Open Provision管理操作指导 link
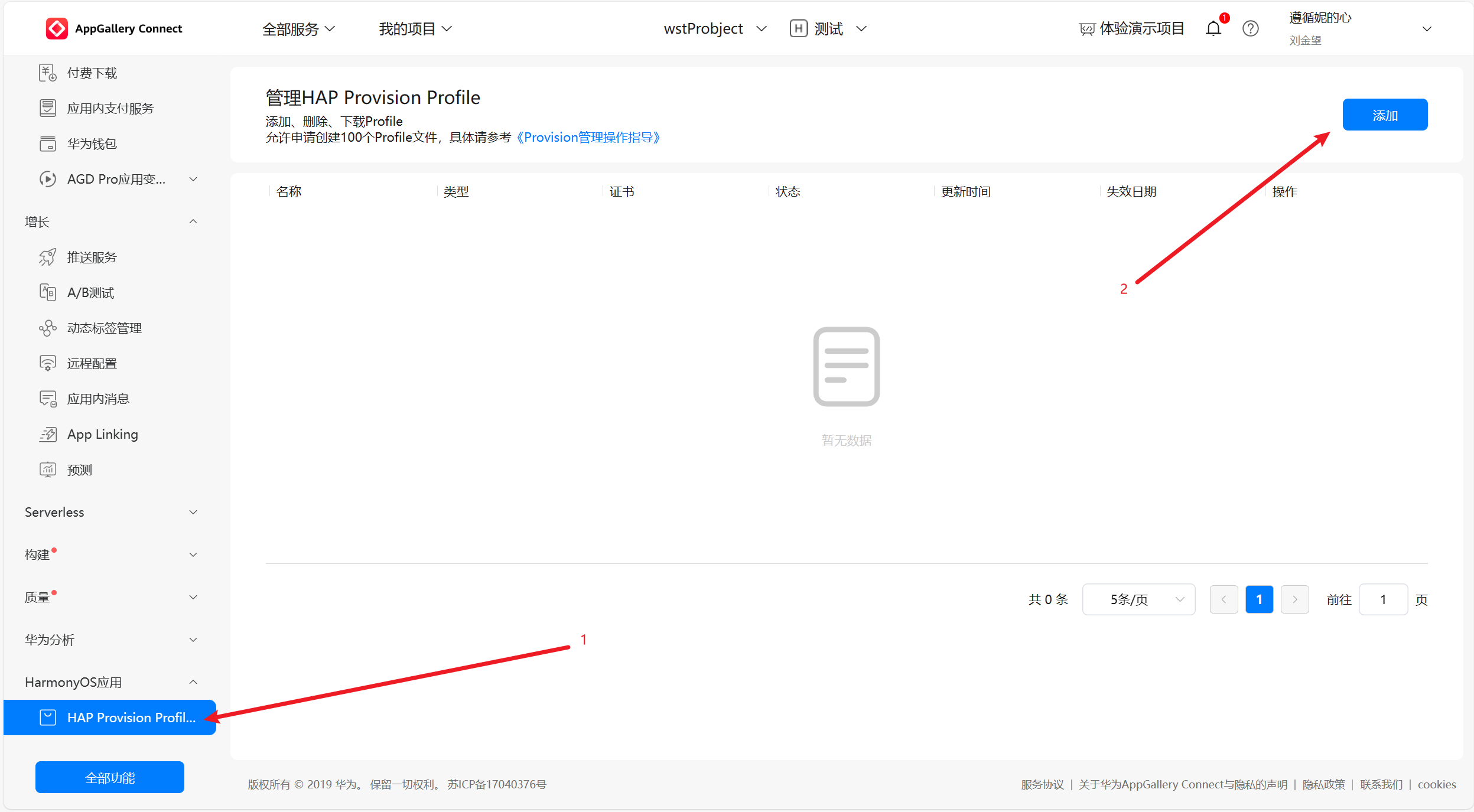The height and width of the screenshot is (812, 1474). click(588, 137)
